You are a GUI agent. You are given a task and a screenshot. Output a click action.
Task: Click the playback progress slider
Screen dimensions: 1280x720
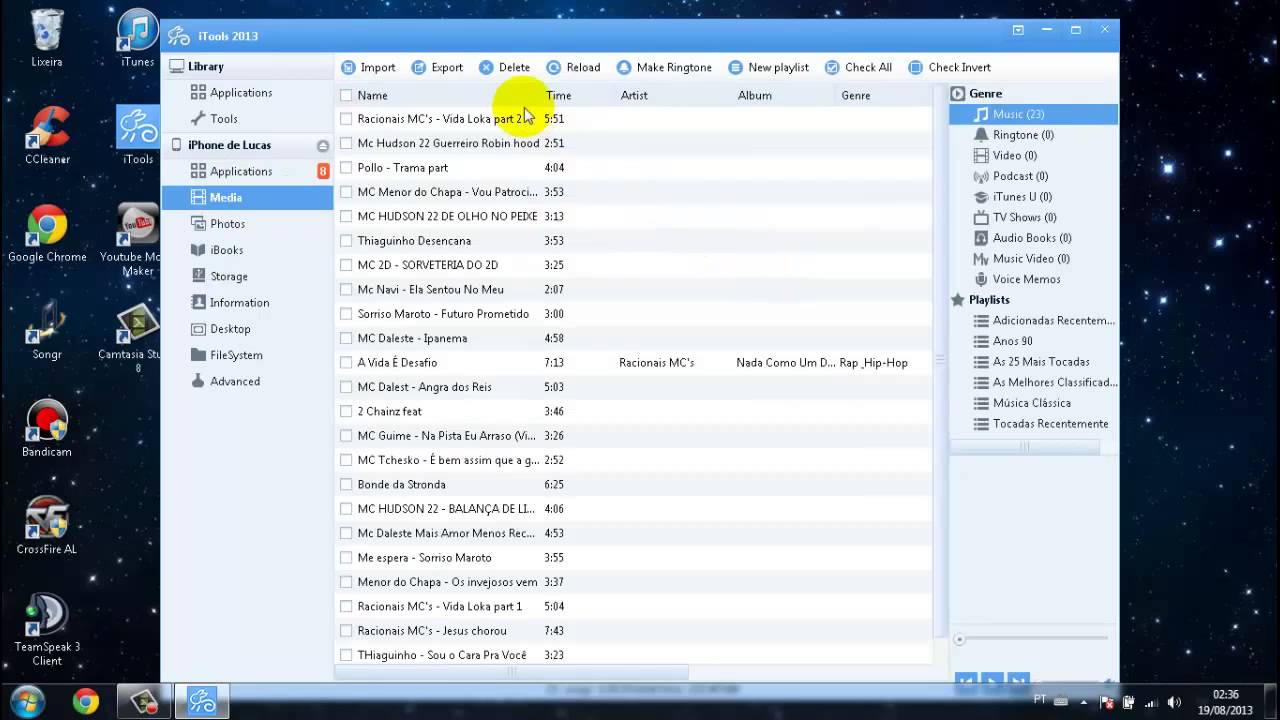tap(1033, 638)
